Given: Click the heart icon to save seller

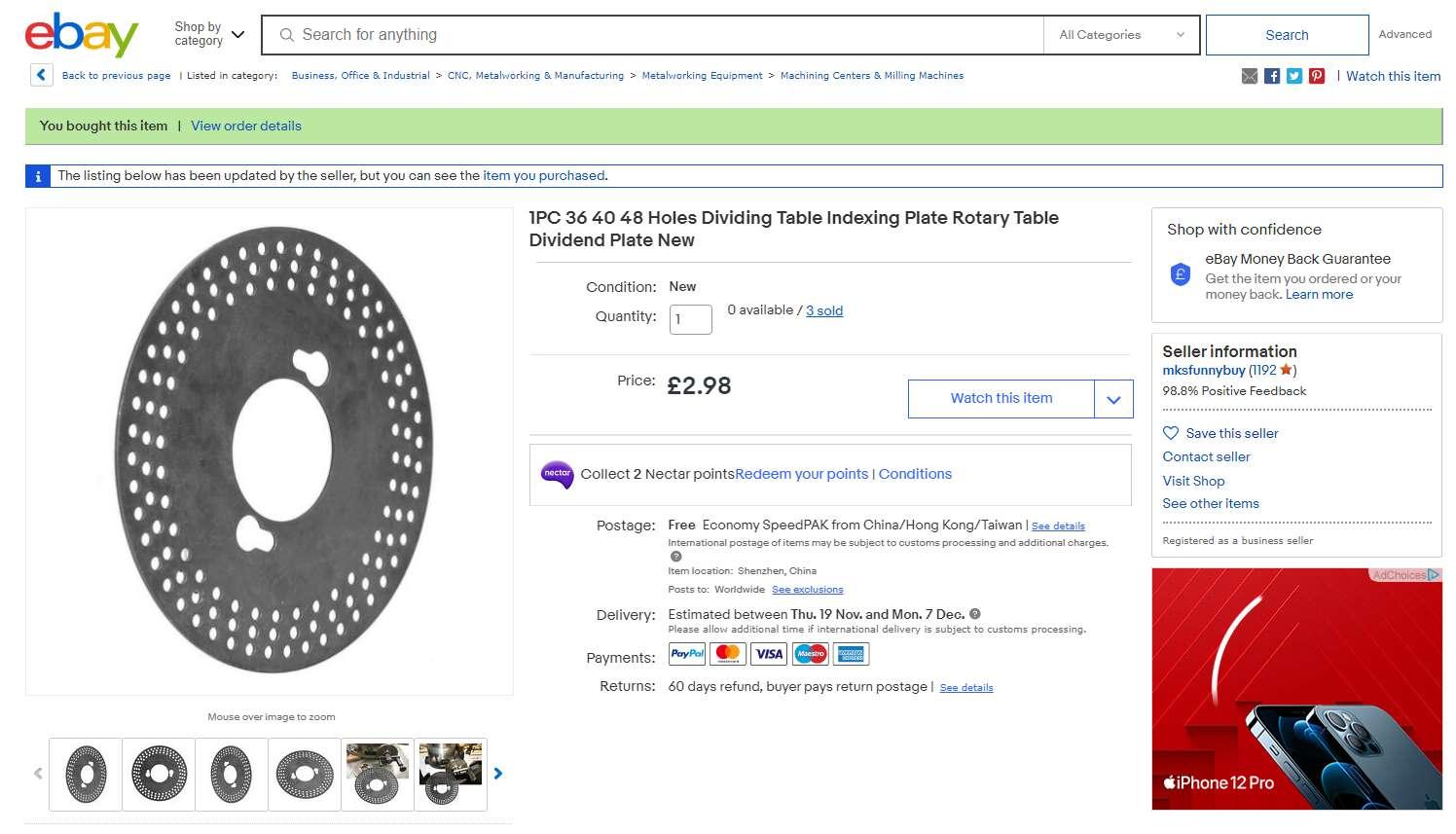Looking at the screenshot, I should (1171, 433).
